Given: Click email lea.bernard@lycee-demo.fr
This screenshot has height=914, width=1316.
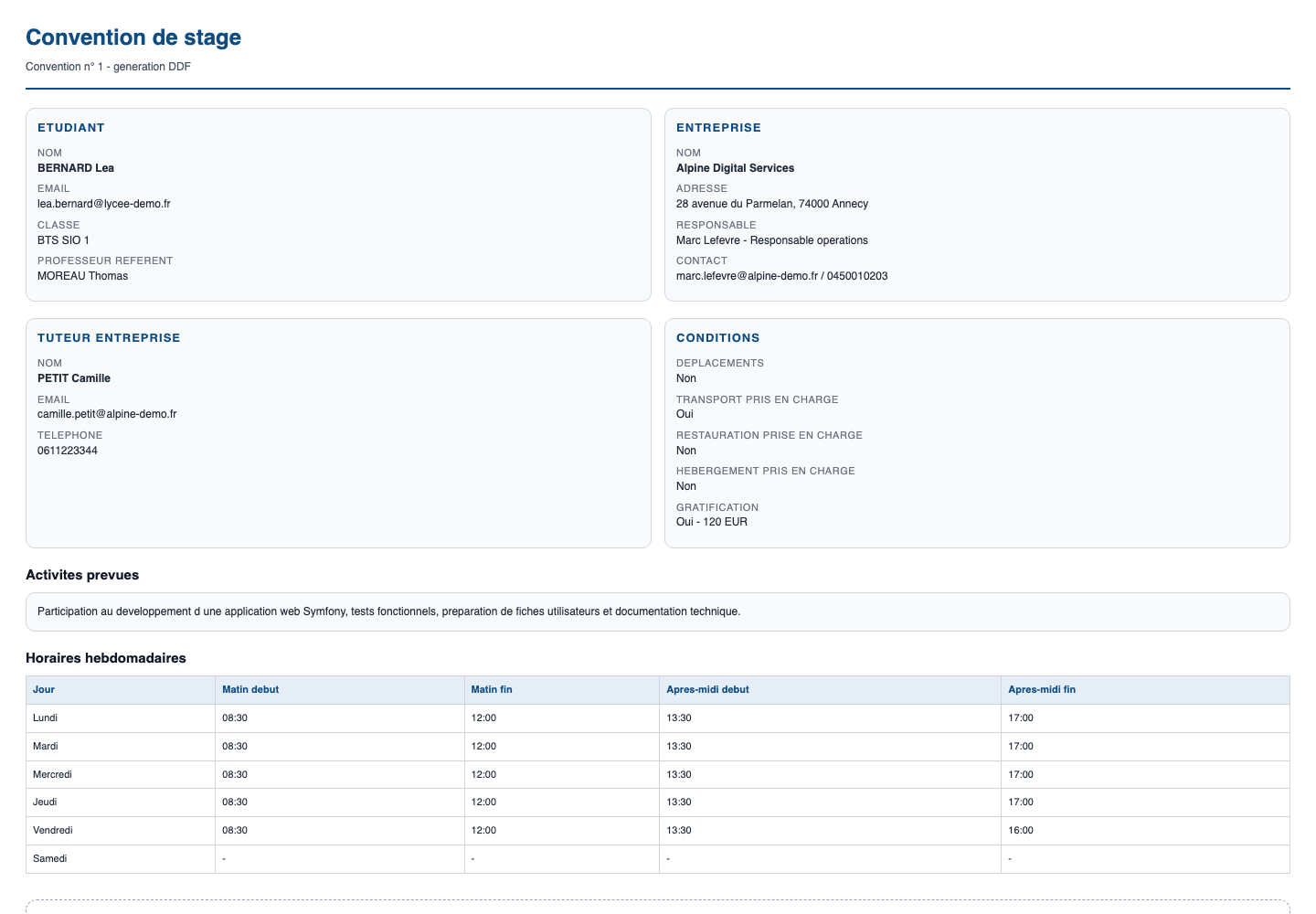Looking at the screenshot, I should (104, 204).
